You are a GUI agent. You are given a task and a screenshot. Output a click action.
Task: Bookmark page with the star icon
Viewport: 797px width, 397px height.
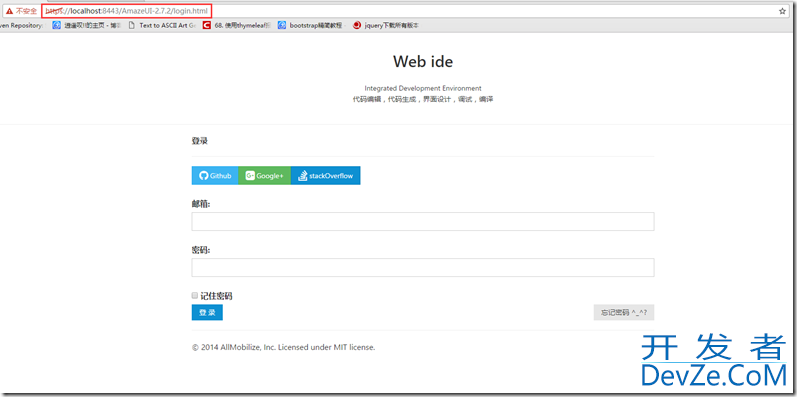(782, 11)
